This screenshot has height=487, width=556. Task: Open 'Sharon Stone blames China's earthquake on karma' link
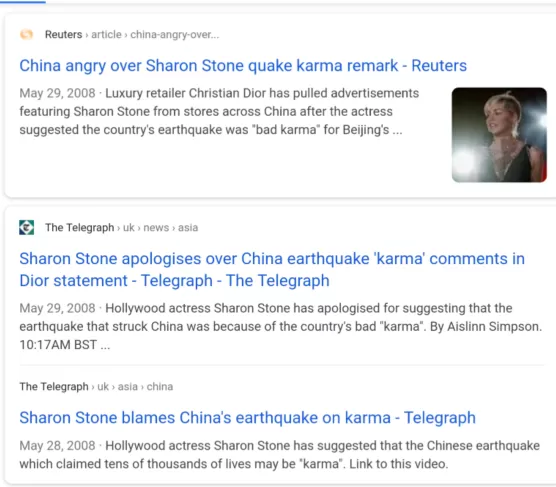248,417
